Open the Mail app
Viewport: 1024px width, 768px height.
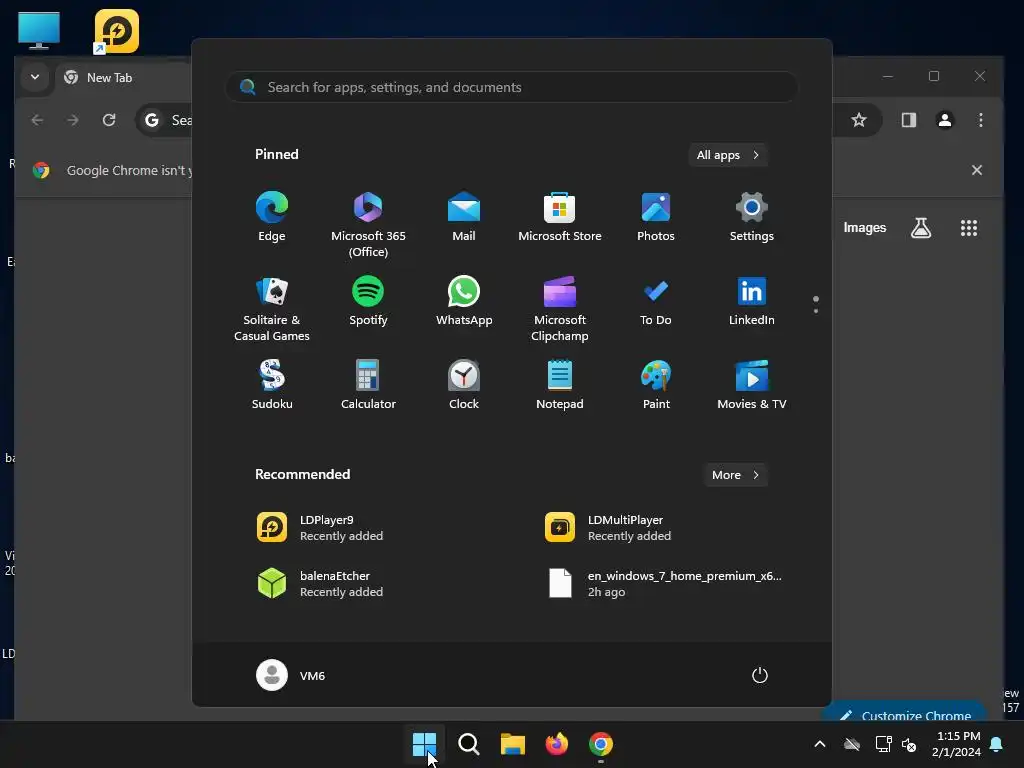tap(464, 217)
